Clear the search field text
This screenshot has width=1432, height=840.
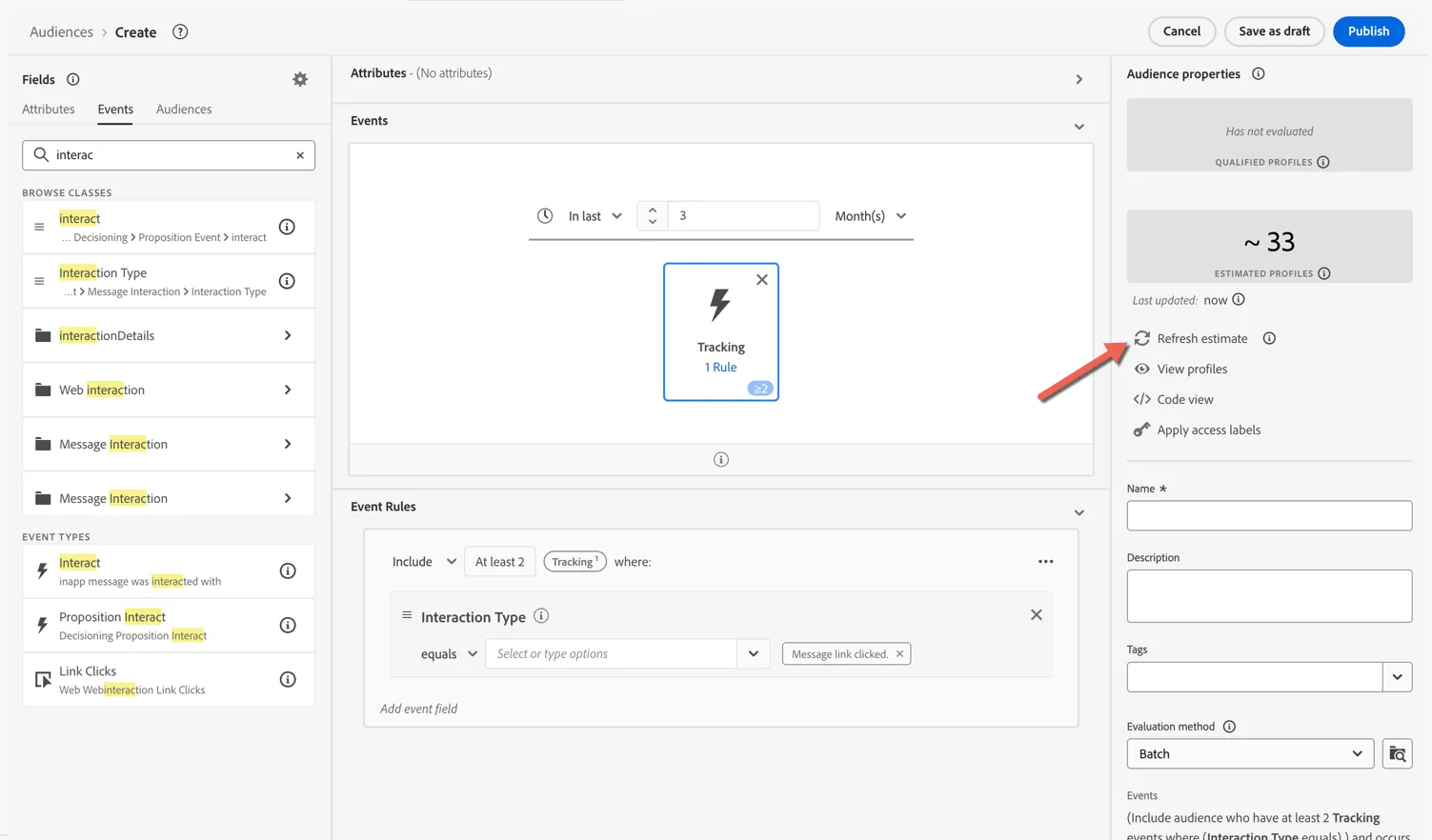pos(300,155)
